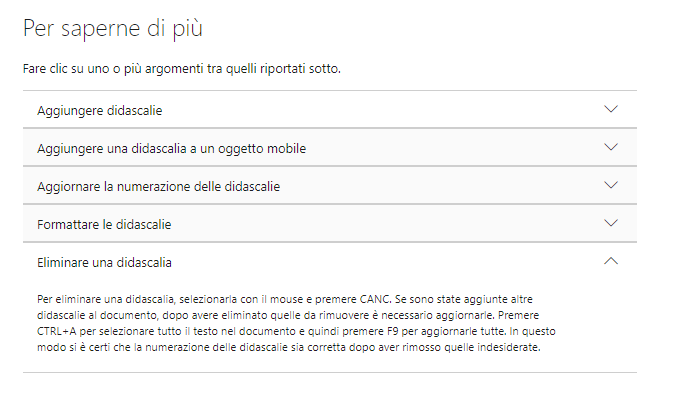This screenshot has height=404, width=688.
Task: Select the Formattare le didascalie title
Action: (x=104, y=225)
